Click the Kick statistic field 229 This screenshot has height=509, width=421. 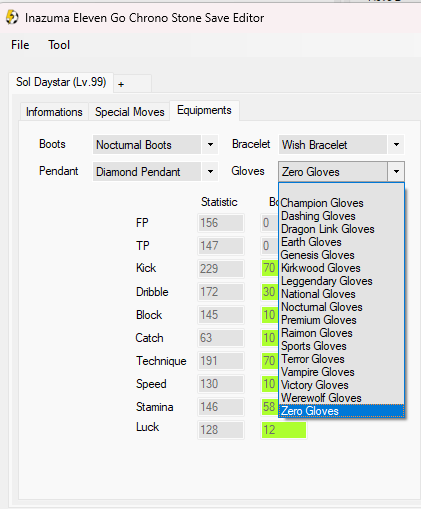tap(221, 269)
